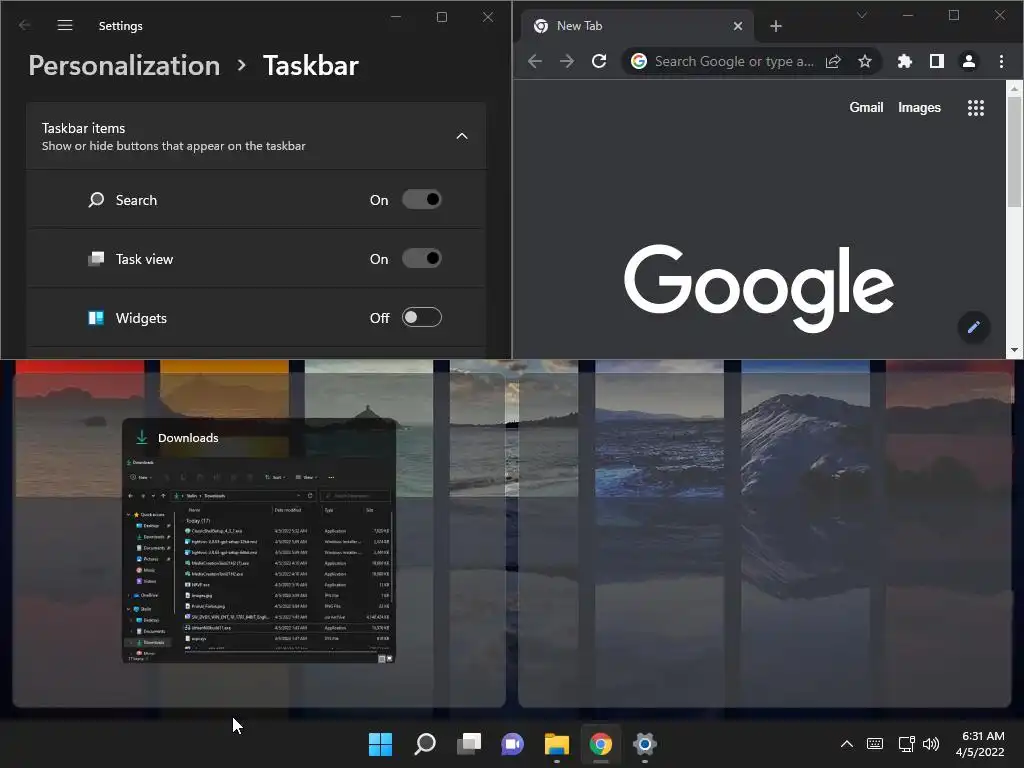Click the Downloads title in snap preview
This screenshot has height=768, width=1024.
pyautogui.click(x=188, y=438)
